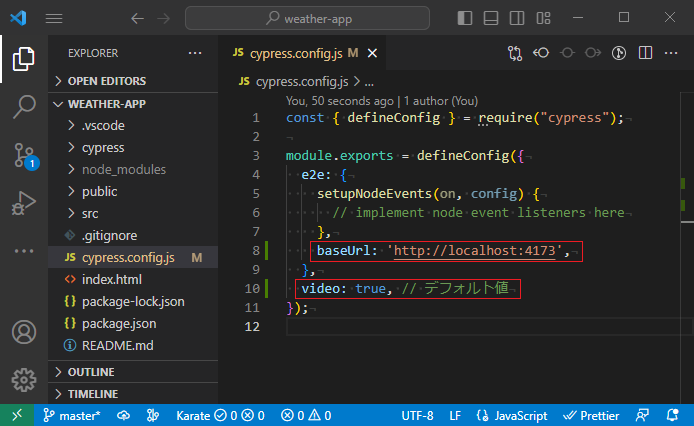This screenshot has height=426, width=694.
Task: Open the feedback icon in status bar
Action: click(x=642, y=415)
